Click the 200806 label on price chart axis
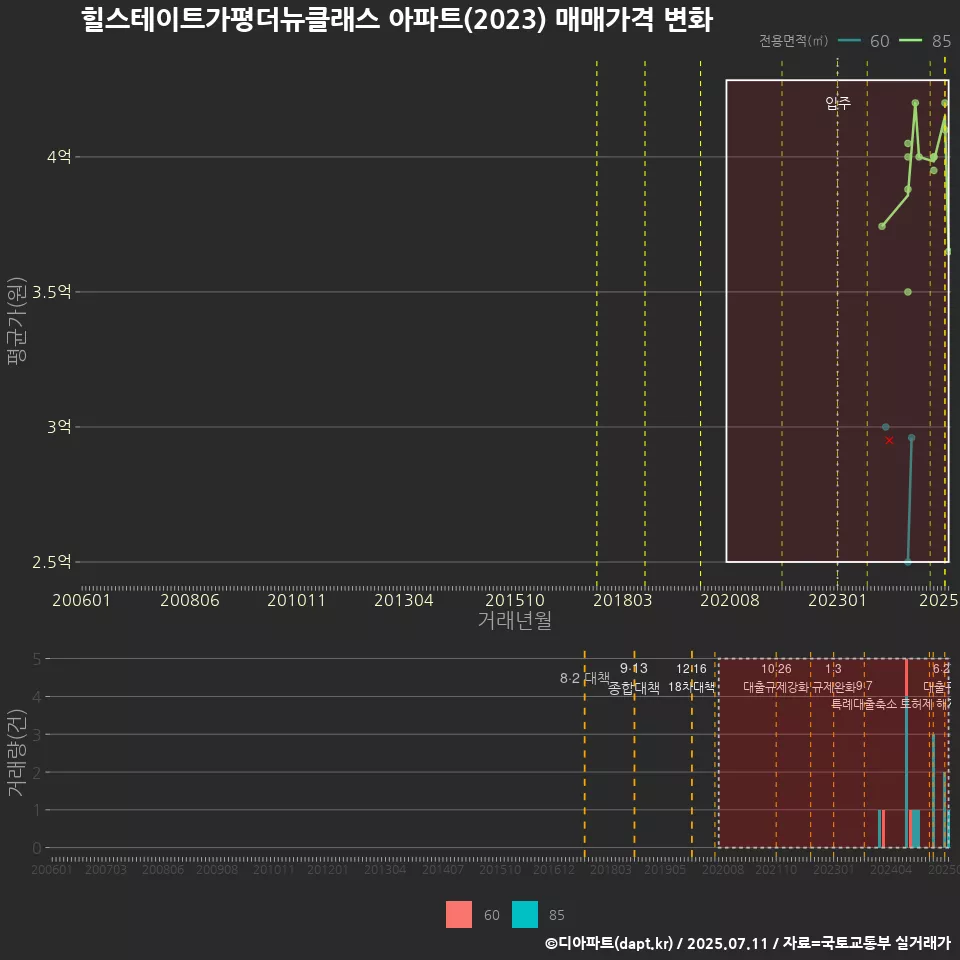This screenshot has width=960, height=960. click(190, 600)
